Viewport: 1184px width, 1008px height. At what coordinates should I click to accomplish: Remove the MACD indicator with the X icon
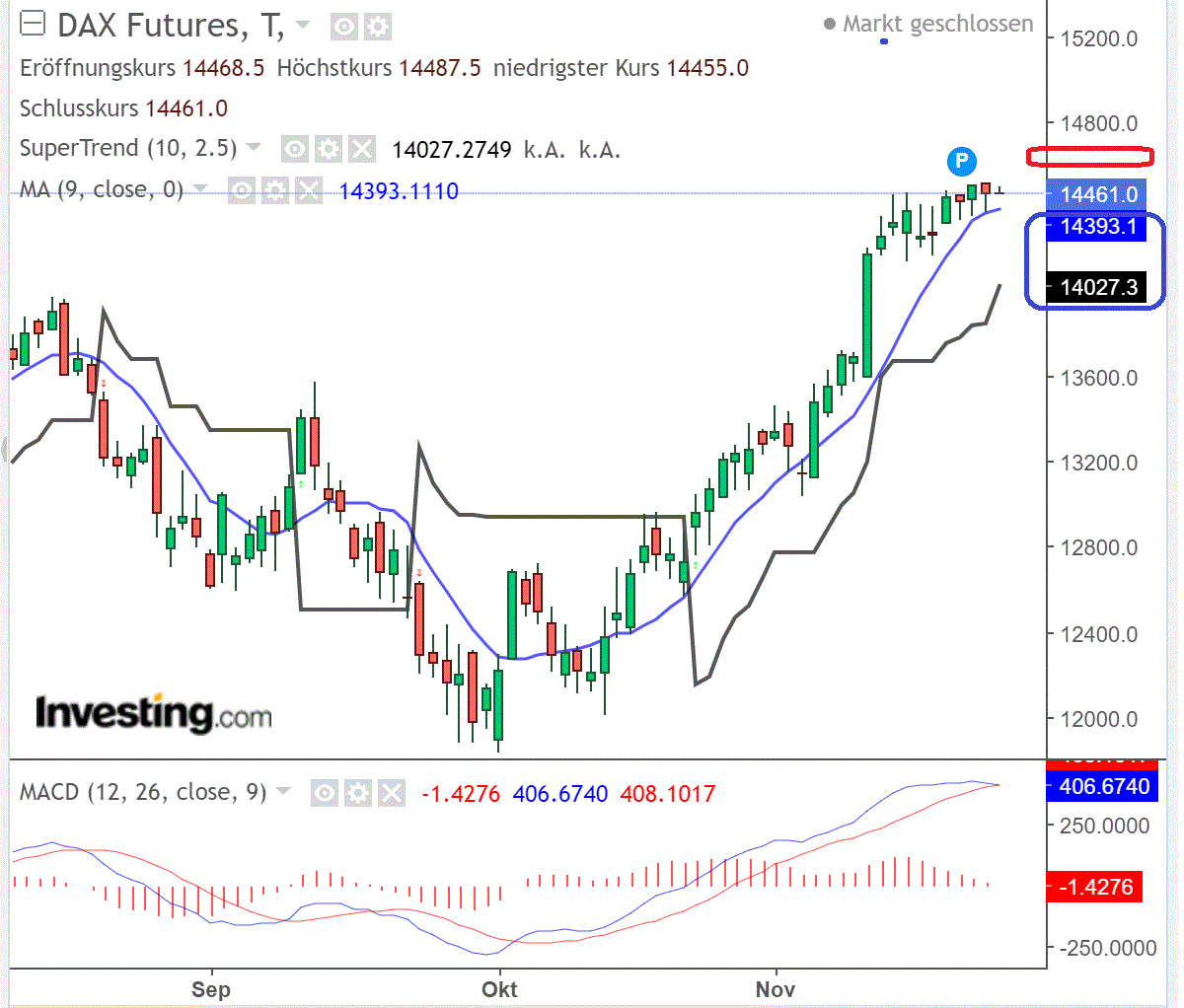pos(394,792)
